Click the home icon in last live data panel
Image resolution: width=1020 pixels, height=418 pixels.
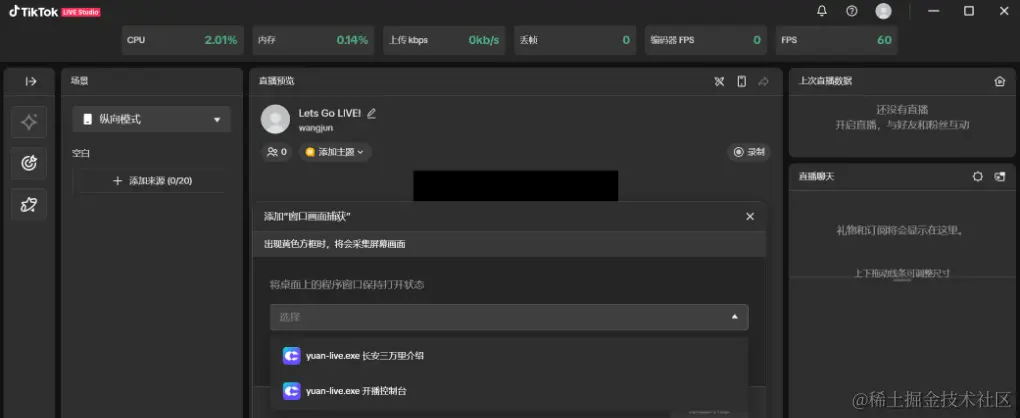[1000, 81]
